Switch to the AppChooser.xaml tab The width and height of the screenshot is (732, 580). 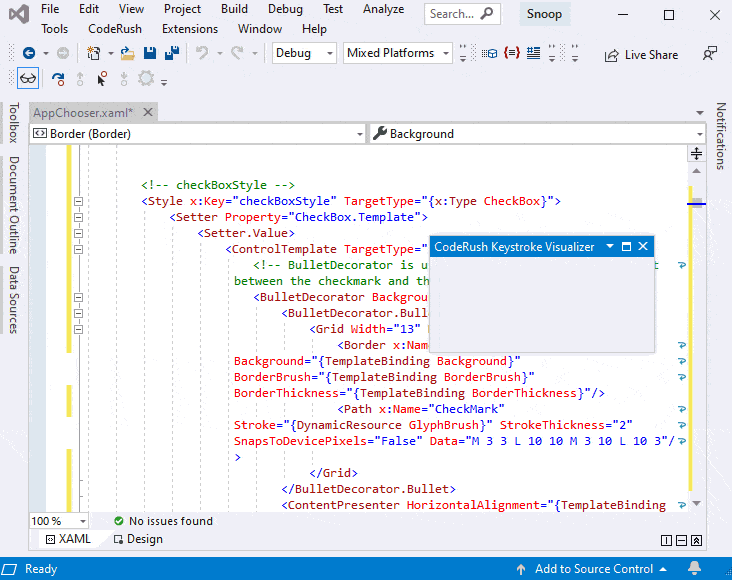[83, 113]
